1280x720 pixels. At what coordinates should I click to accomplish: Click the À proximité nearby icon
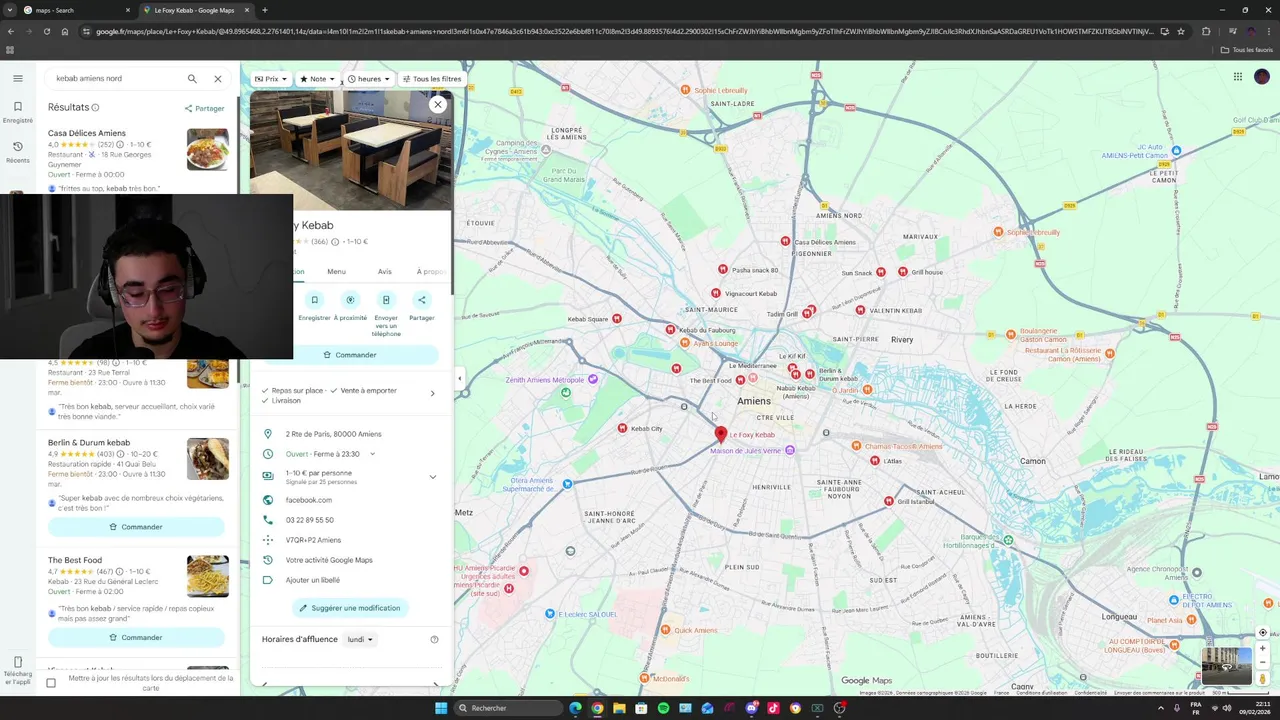(x=350, y=300)
